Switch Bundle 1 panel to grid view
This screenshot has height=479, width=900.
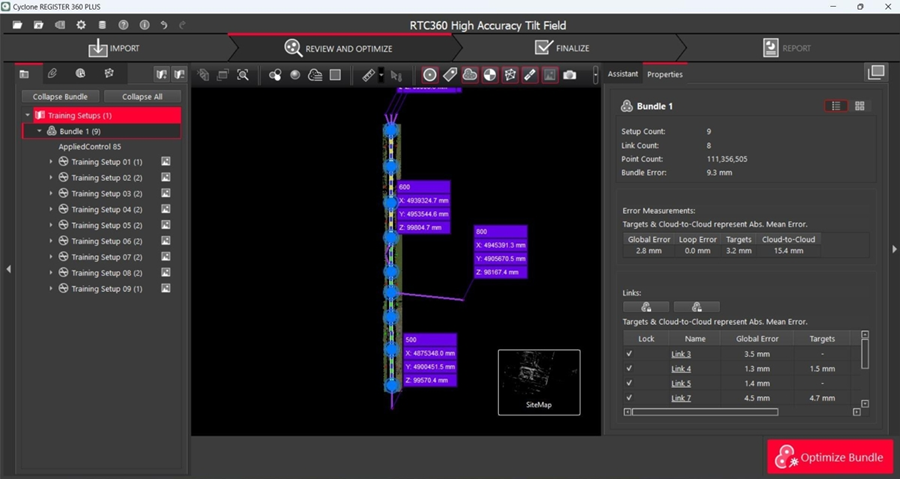[860, 106]
